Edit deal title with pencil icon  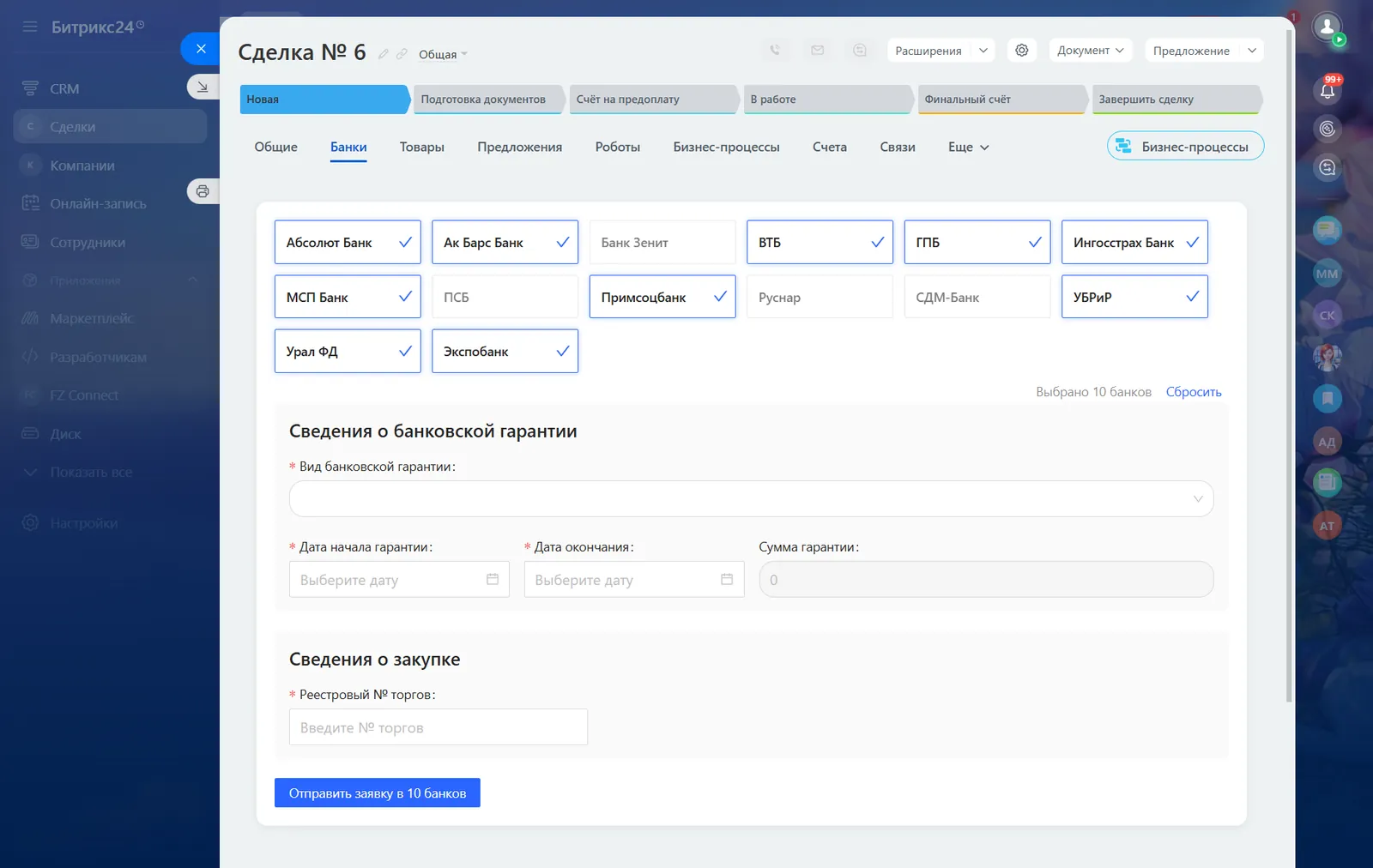pyautogui.click(x=384, y=54)
